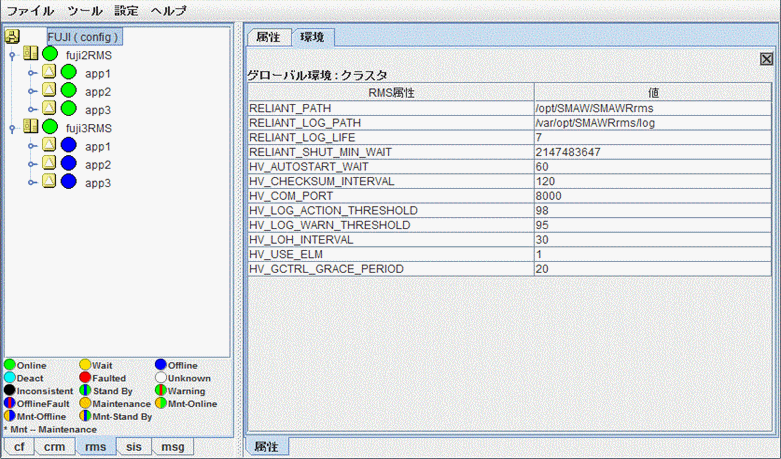Collapse the fuji2RMS tree node
781x459 pixels.
coord(12,55)
